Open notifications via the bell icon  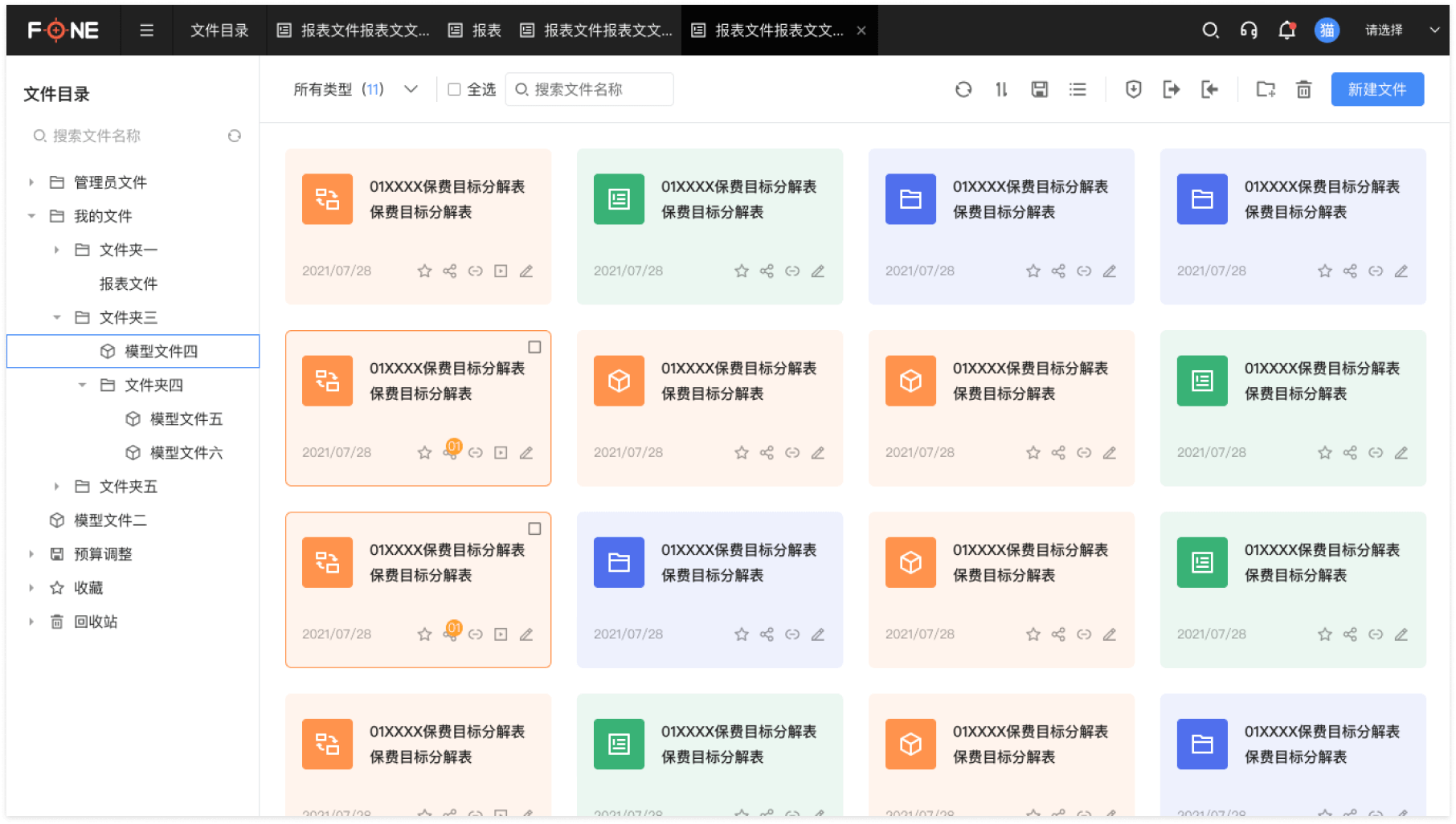(x=1286, y=31)
